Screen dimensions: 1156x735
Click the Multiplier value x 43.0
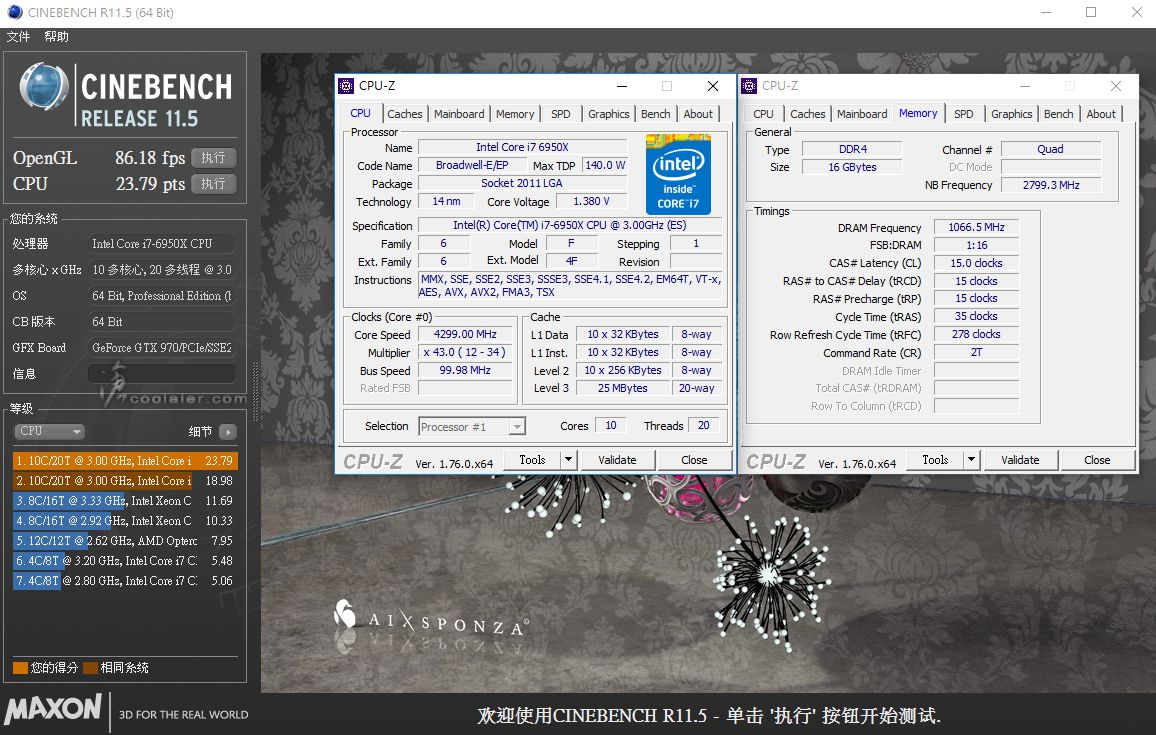(x=465, y=352)
